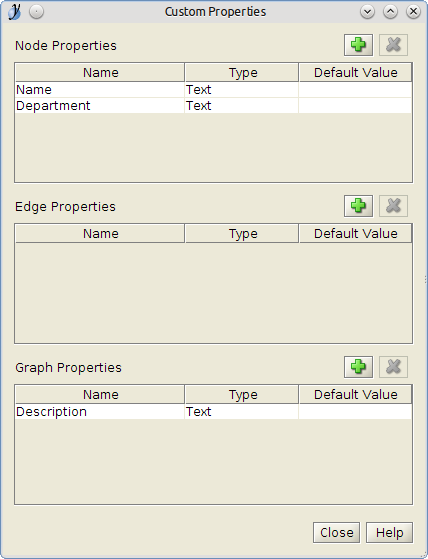
Task: Open the Type cell of Name node property
Action: pos(241,89)
